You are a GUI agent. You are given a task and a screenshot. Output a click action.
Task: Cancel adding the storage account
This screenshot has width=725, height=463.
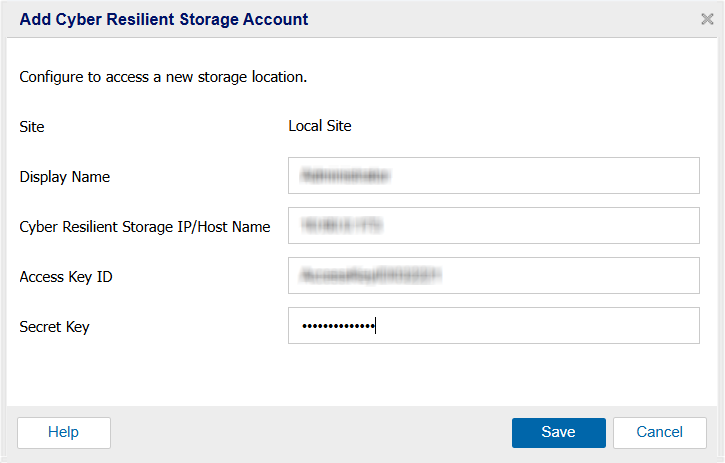click(659, 432)
